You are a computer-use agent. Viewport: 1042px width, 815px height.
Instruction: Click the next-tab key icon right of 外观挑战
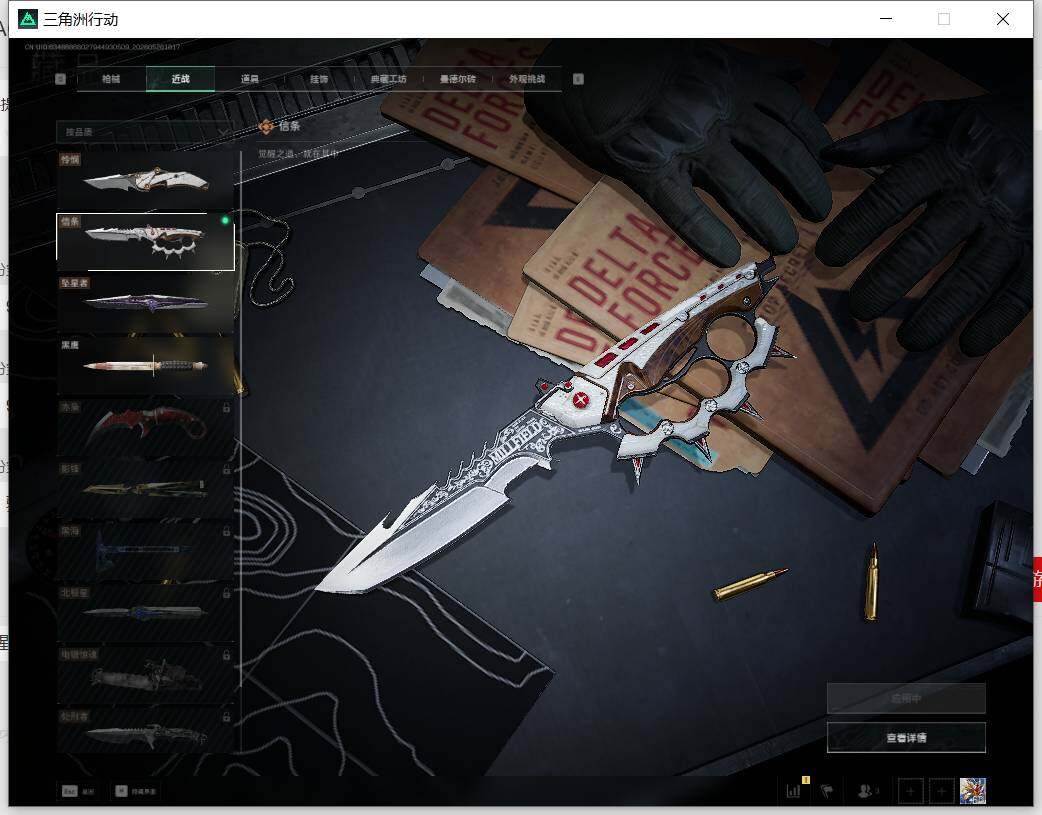click(578, 79)
